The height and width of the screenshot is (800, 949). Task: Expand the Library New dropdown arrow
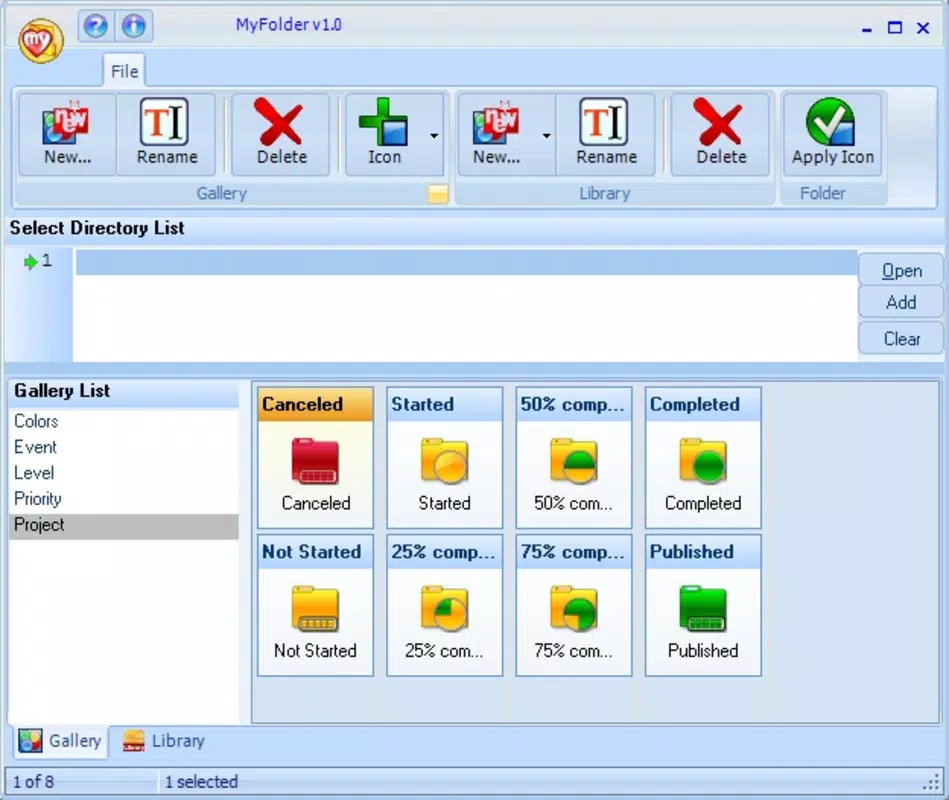(547, 135)
